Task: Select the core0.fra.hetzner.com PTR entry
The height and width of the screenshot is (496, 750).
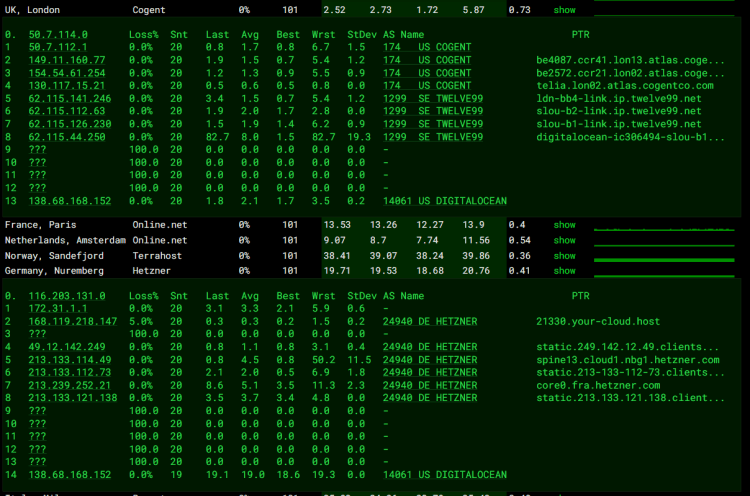Action: 594,385
